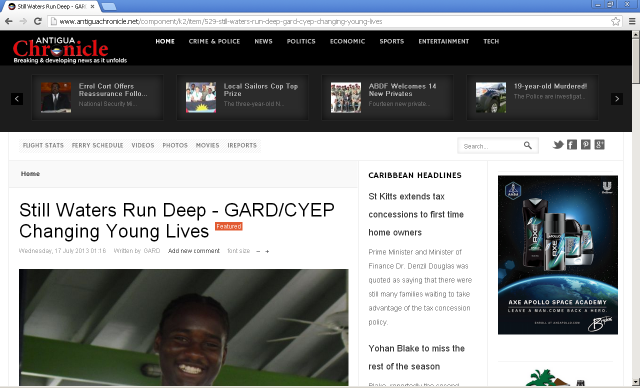Open the ENTERTAINMENT section
640x388 pixels.
(444, 41)
